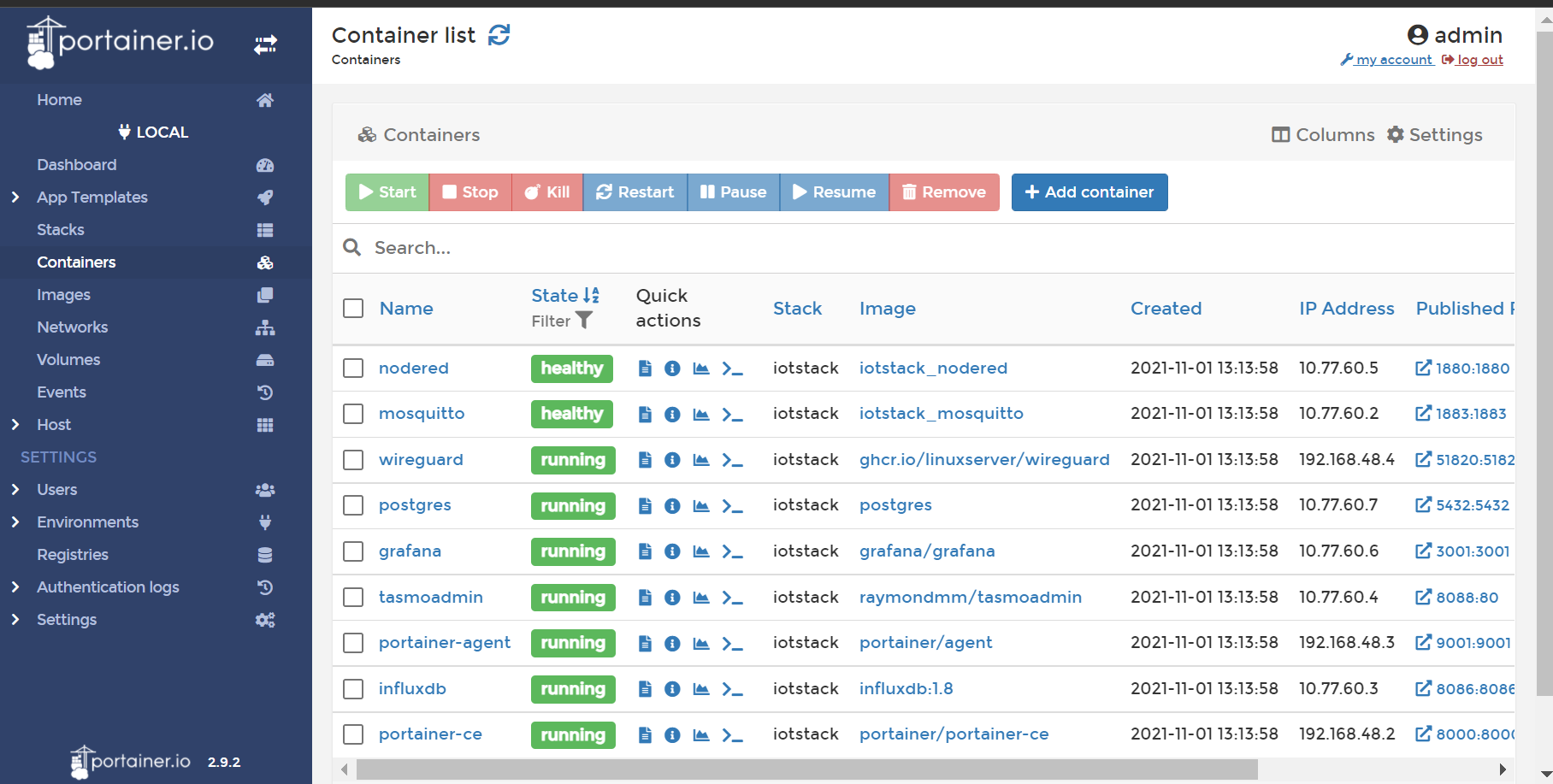Toggle sidebar with the arrows icon
Image resolution: width=1553 pixels, height=784 pixels.
[265, 44]
